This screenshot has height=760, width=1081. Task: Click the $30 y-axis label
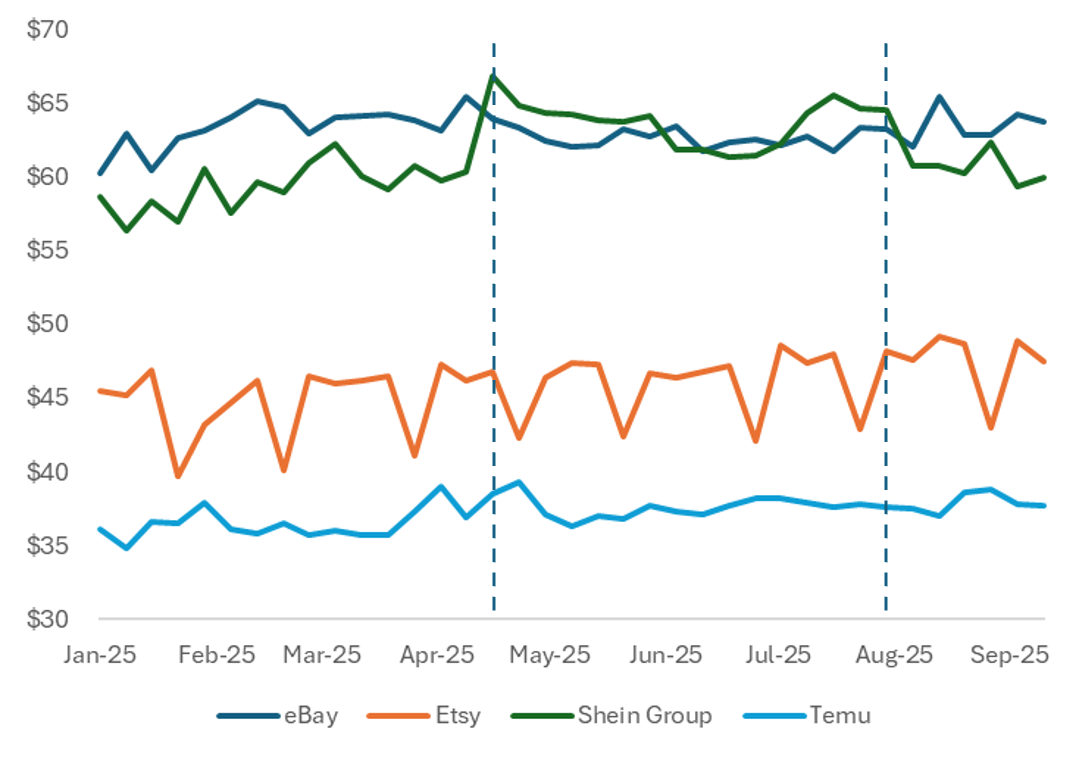pos(47,620)
